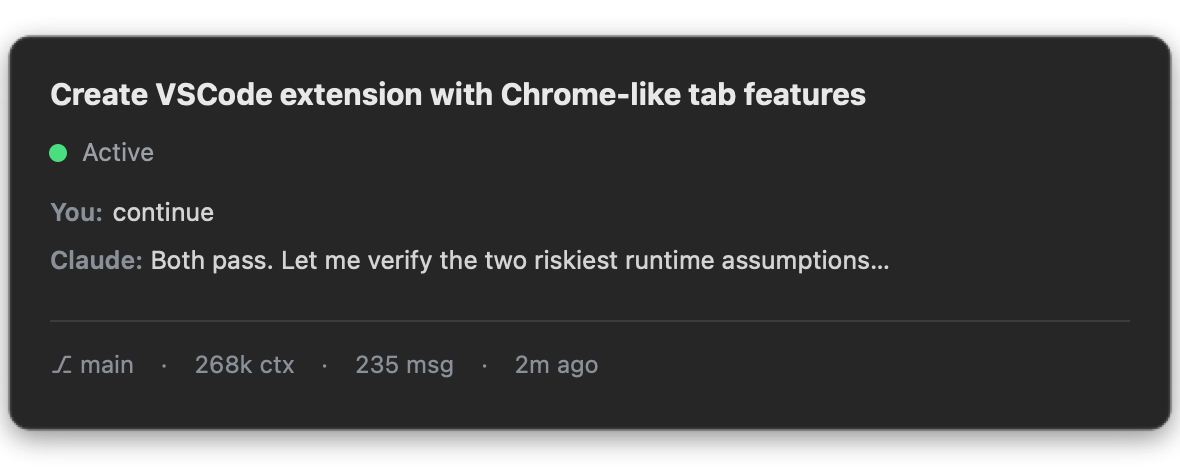Screen dimensions: 1180x470
Task: Click the dot separator before 2m ago
Action: [x=484, y=366]
